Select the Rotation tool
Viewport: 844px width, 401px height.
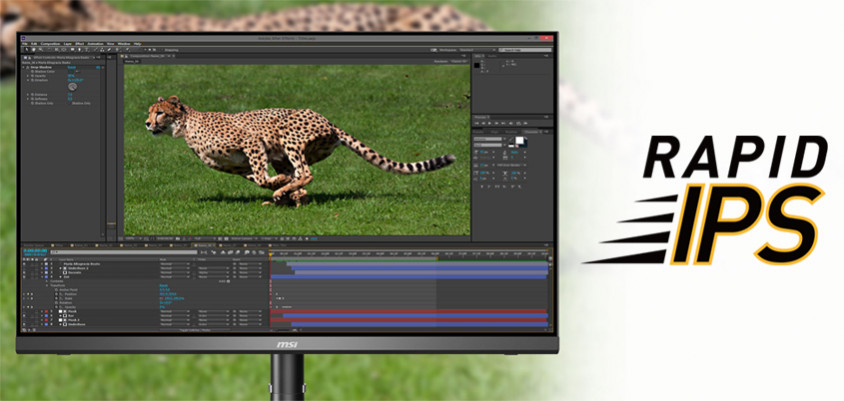pyautogui.click(x=49, y=50)
